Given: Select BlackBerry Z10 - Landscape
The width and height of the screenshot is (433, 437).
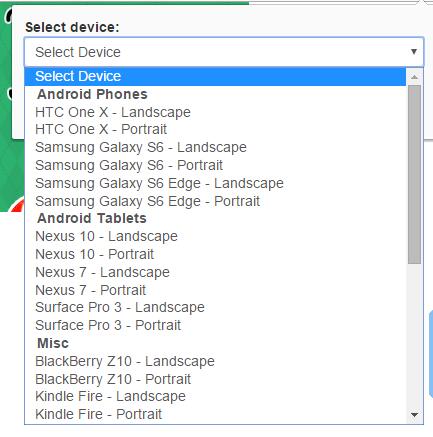Looking at the screenshot, I should (x=215, y=361).
